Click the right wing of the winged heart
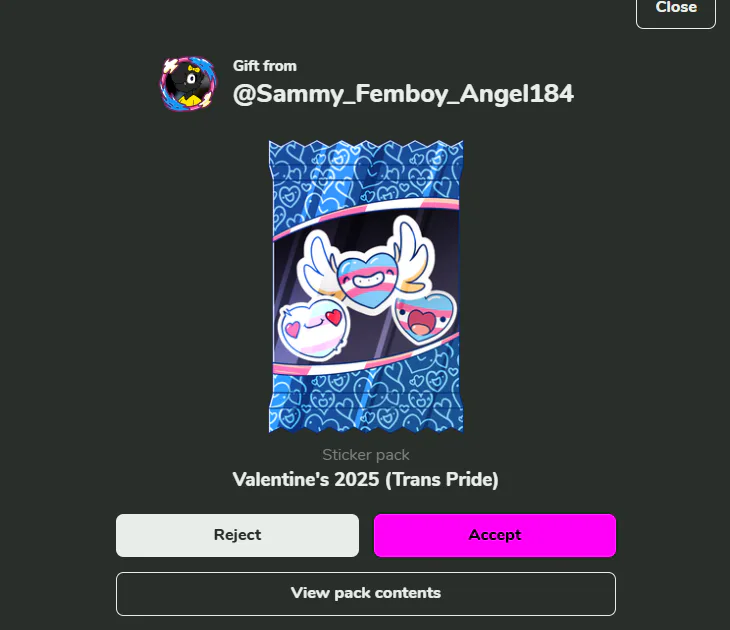The width and height of the screenshot is (730, 630). coord(410,255)
